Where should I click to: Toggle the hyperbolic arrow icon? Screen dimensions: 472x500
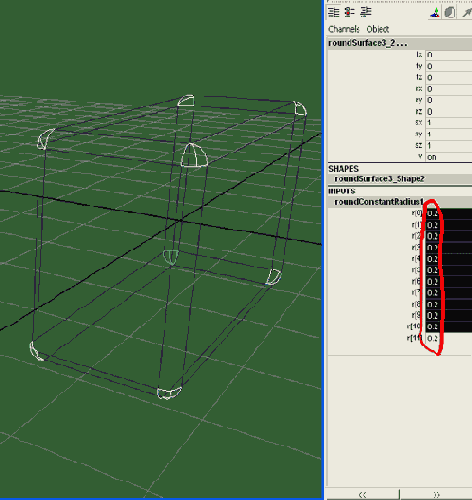[x=466, y=13]
